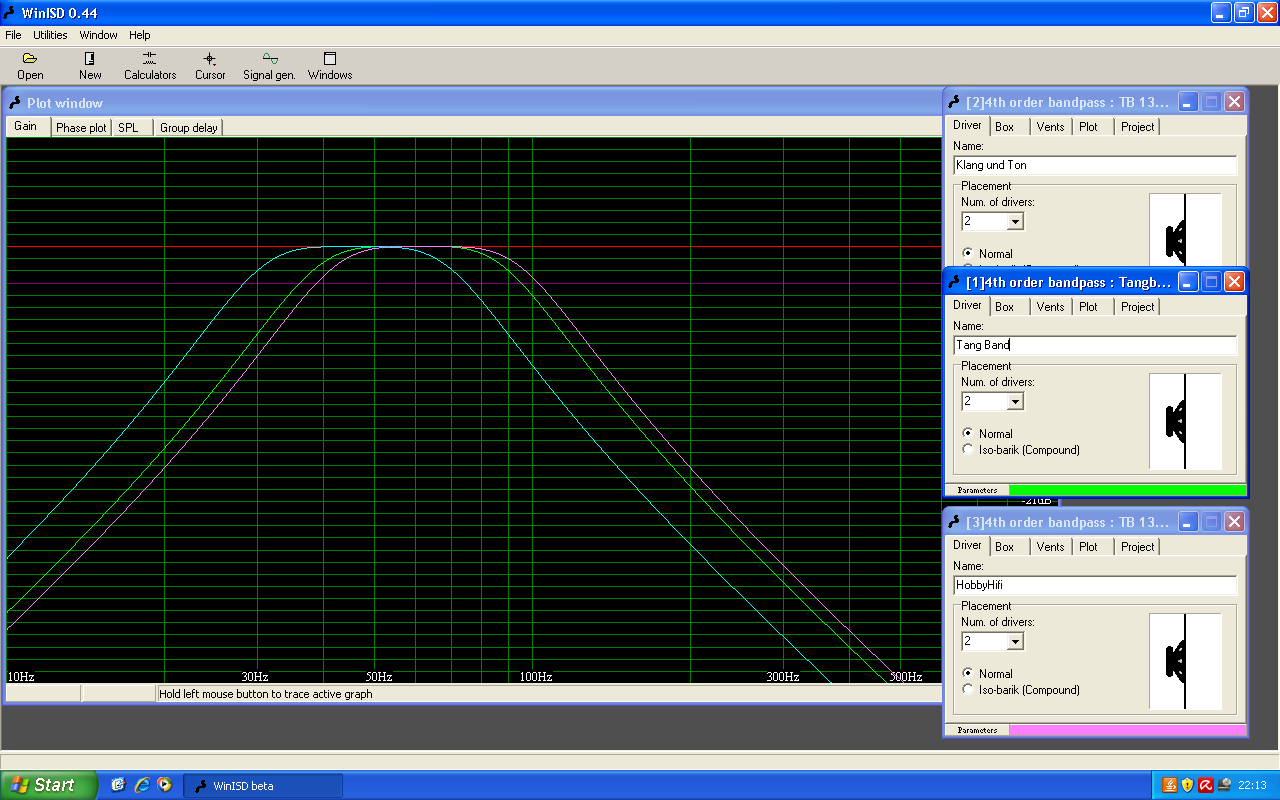Click green plot color bar in window [1]
This screenshot has height=800, width=1280.
click(1127, 490)
